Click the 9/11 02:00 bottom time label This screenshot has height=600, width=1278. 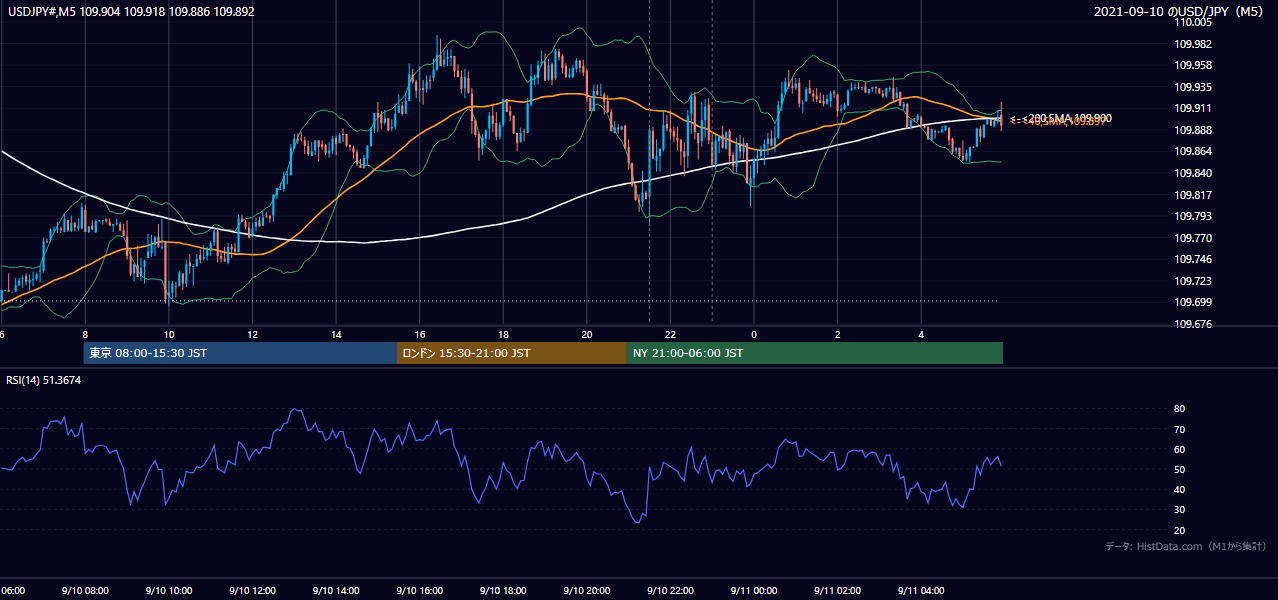(x=837, y=591)
